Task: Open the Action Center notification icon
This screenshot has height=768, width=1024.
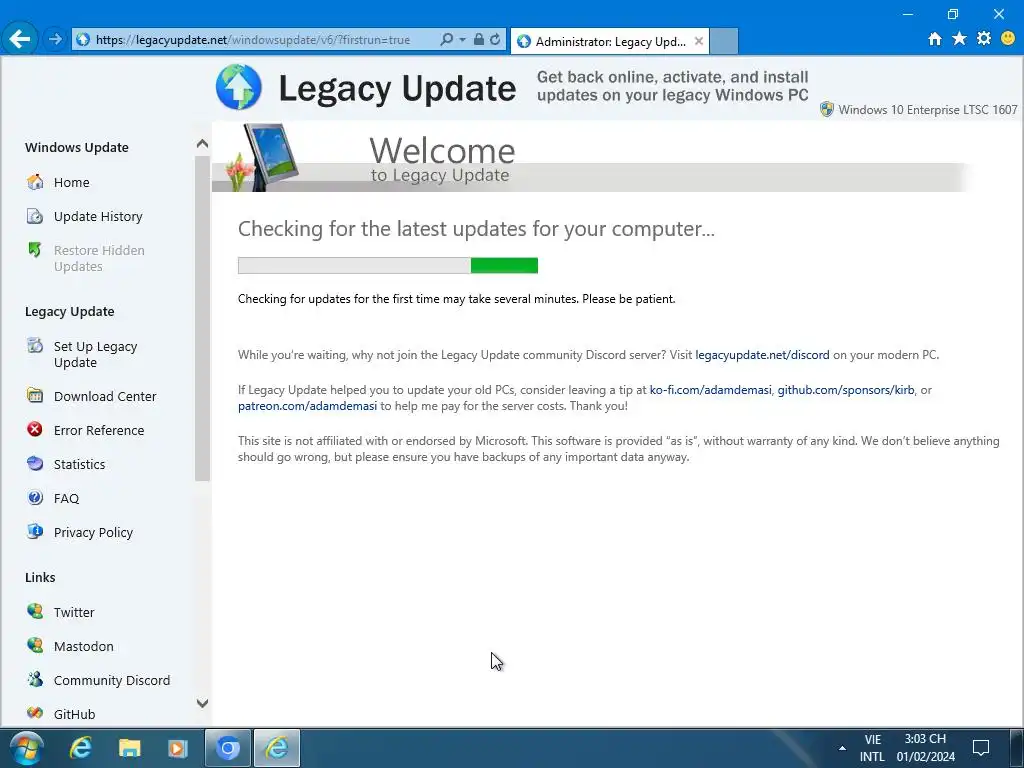Action: (x=981, y=748)
